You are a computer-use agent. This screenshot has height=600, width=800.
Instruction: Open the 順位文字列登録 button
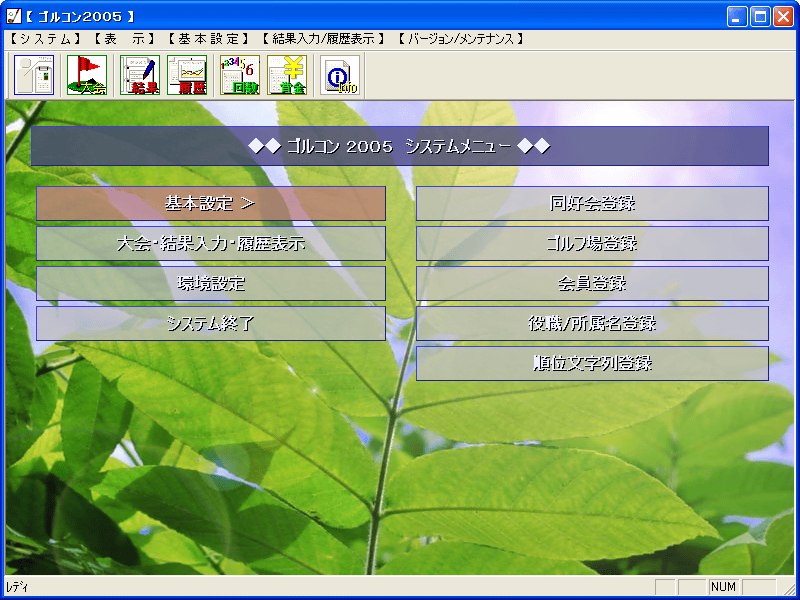[x=592, y=363]
